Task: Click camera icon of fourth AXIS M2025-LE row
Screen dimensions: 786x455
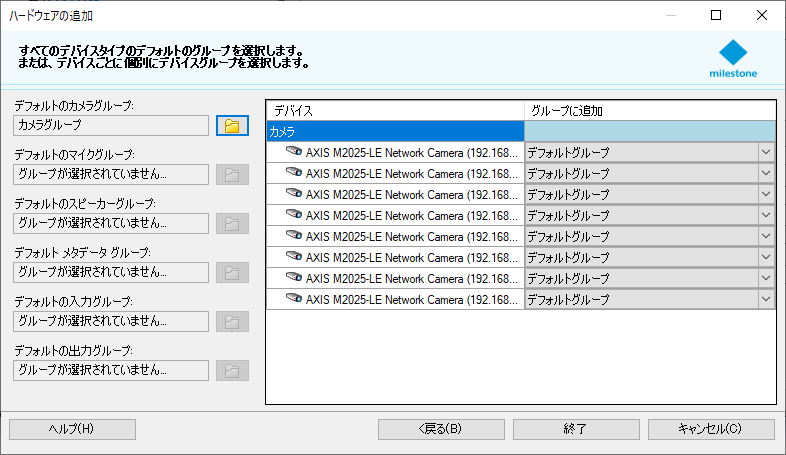Action: click(294, 214)
